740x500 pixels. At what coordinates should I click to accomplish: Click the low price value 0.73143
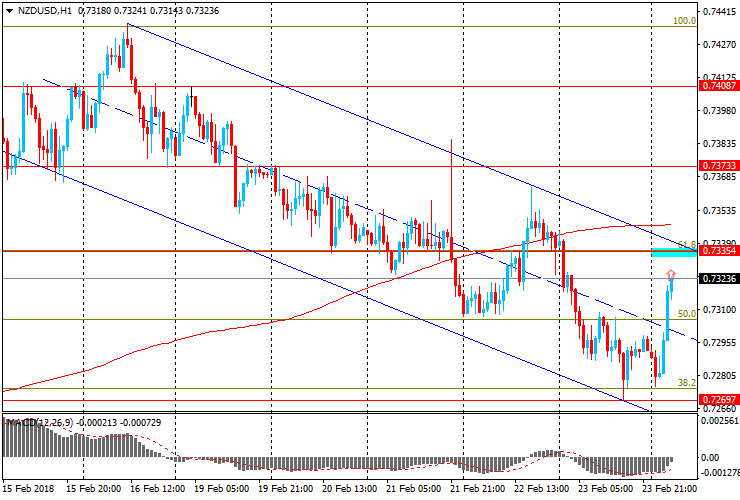click(166, 10)
